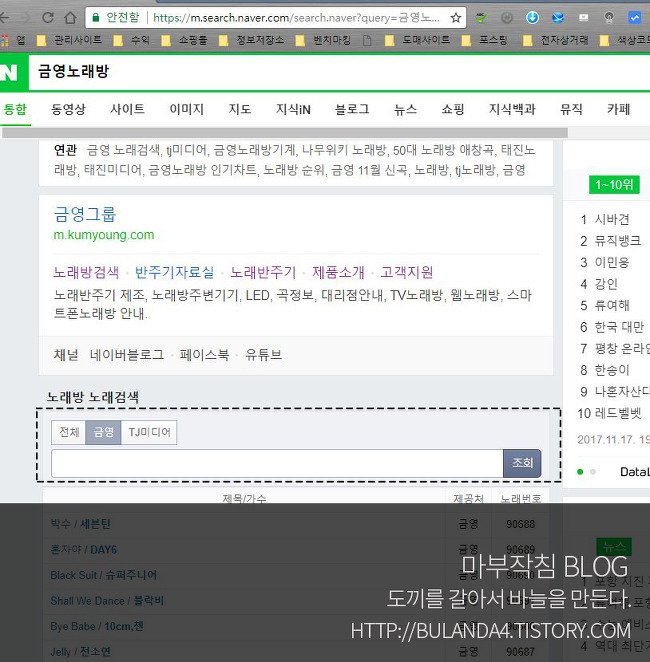This screenshot has width=650, height=662.
Task: Click the 1~10위 ranking button
Action: tap(614, 184)
